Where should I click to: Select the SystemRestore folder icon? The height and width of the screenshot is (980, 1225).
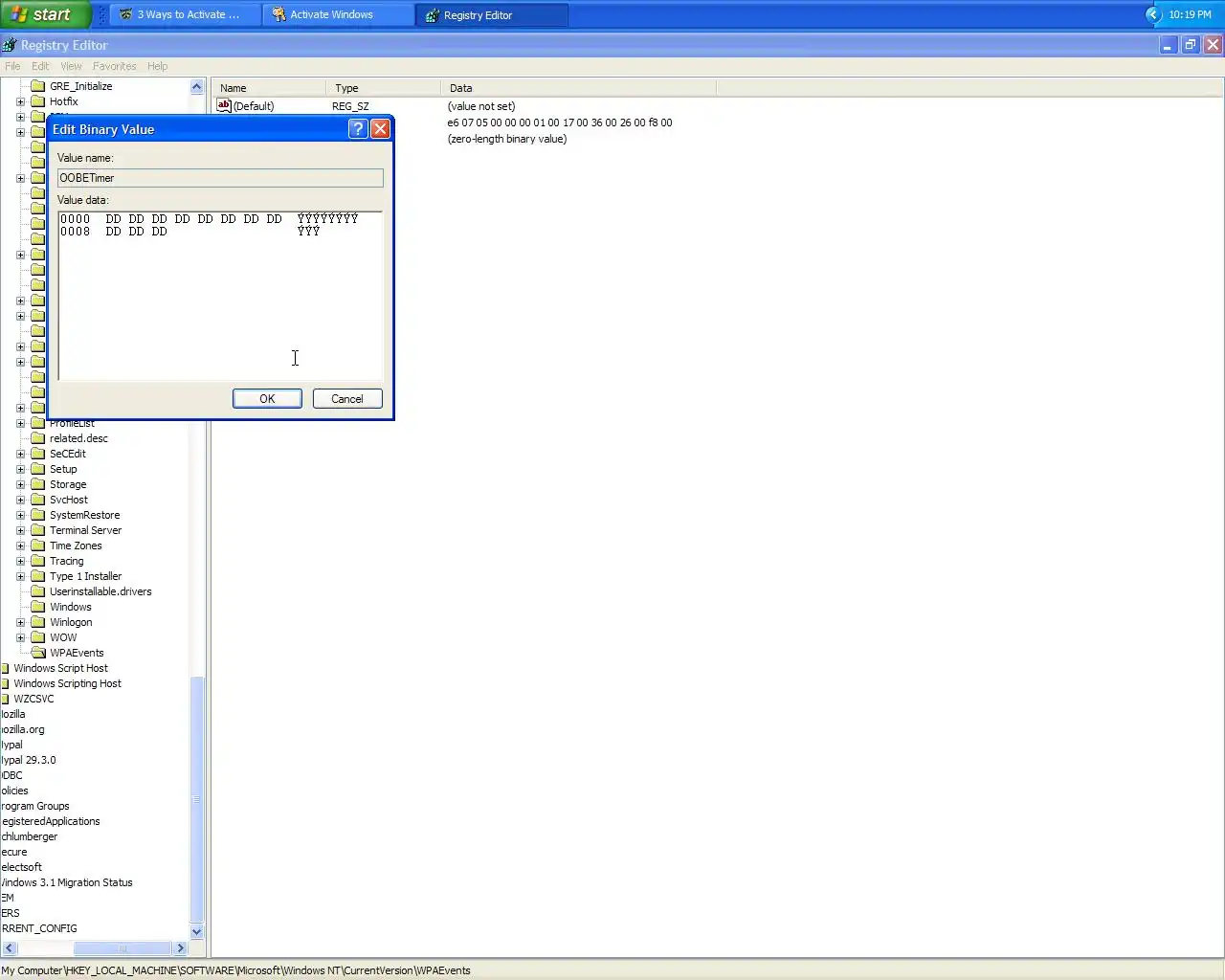[38, 515]
